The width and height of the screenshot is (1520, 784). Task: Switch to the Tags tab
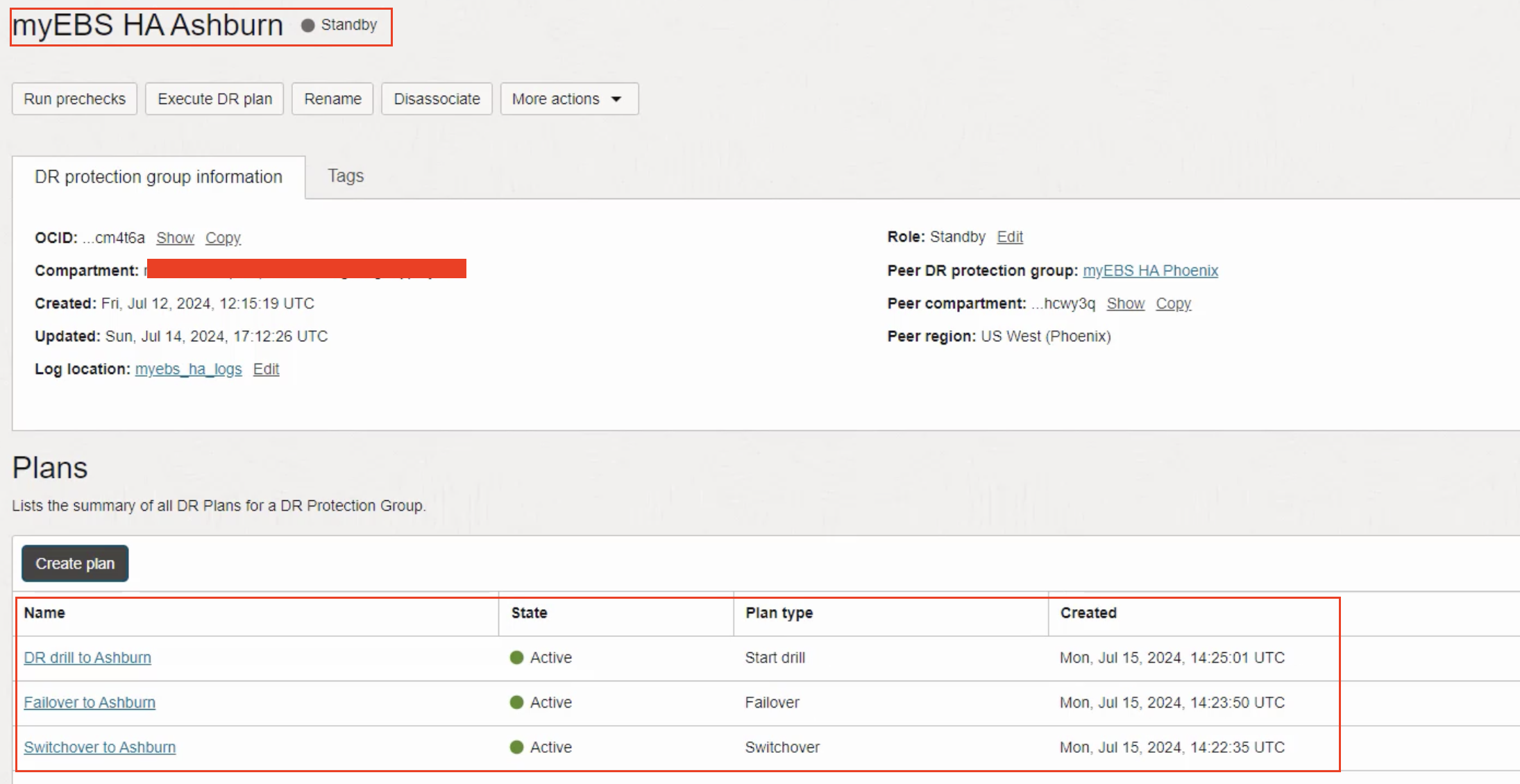[x=346, y=176]
